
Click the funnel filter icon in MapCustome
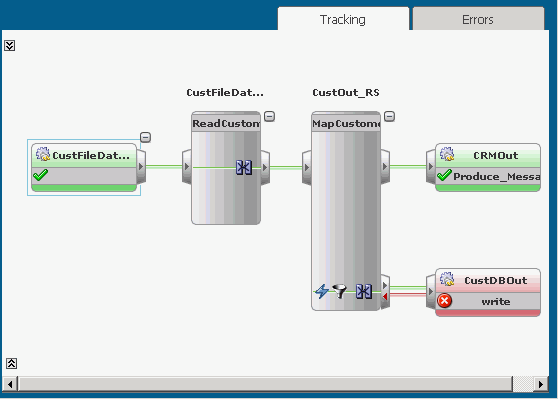coord(339,291)
